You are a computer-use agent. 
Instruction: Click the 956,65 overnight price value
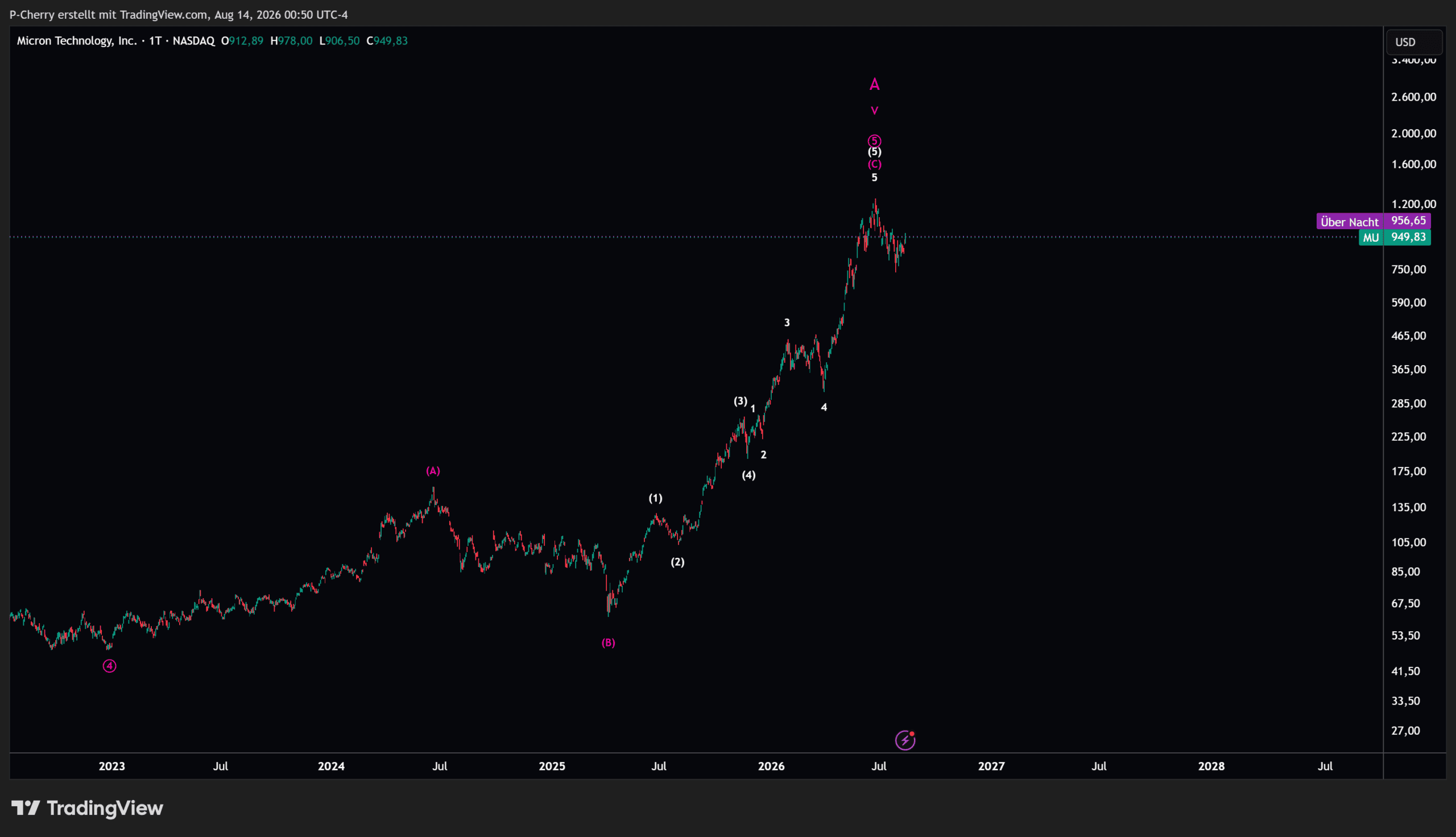1408,221
